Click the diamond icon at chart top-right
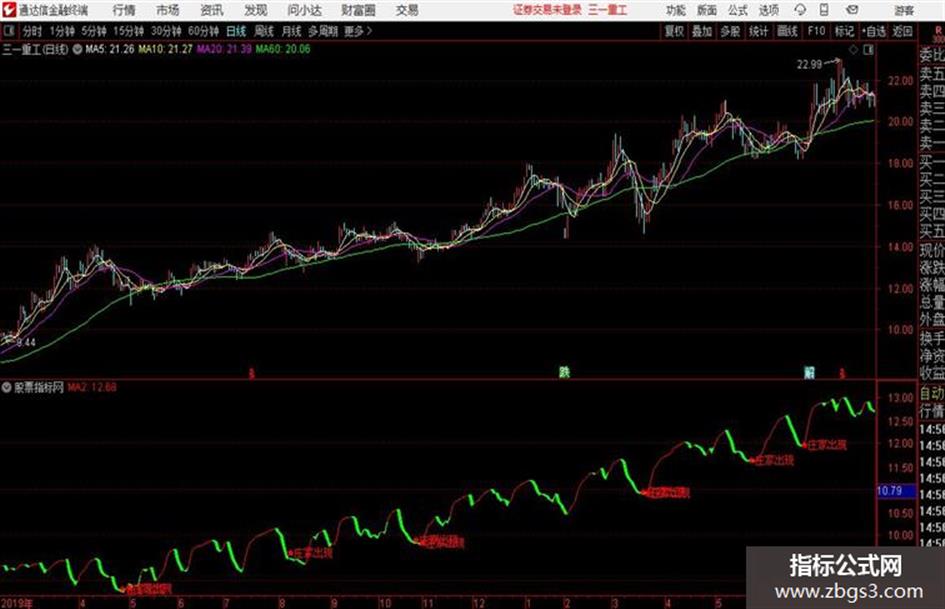Screen dimensions: 945x609 coord(853,50)
